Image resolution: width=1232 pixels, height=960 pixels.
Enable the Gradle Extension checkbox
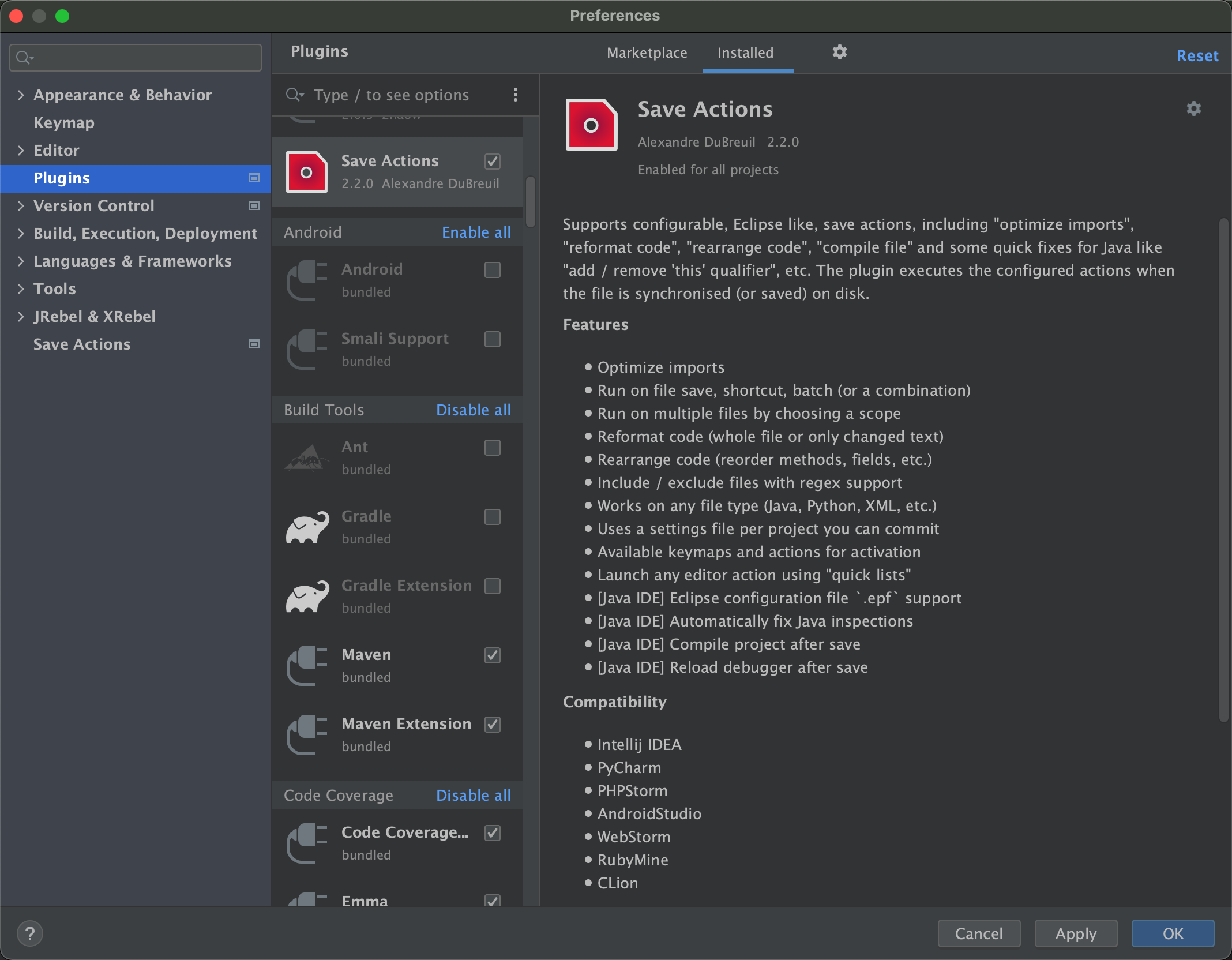[493, 586]
